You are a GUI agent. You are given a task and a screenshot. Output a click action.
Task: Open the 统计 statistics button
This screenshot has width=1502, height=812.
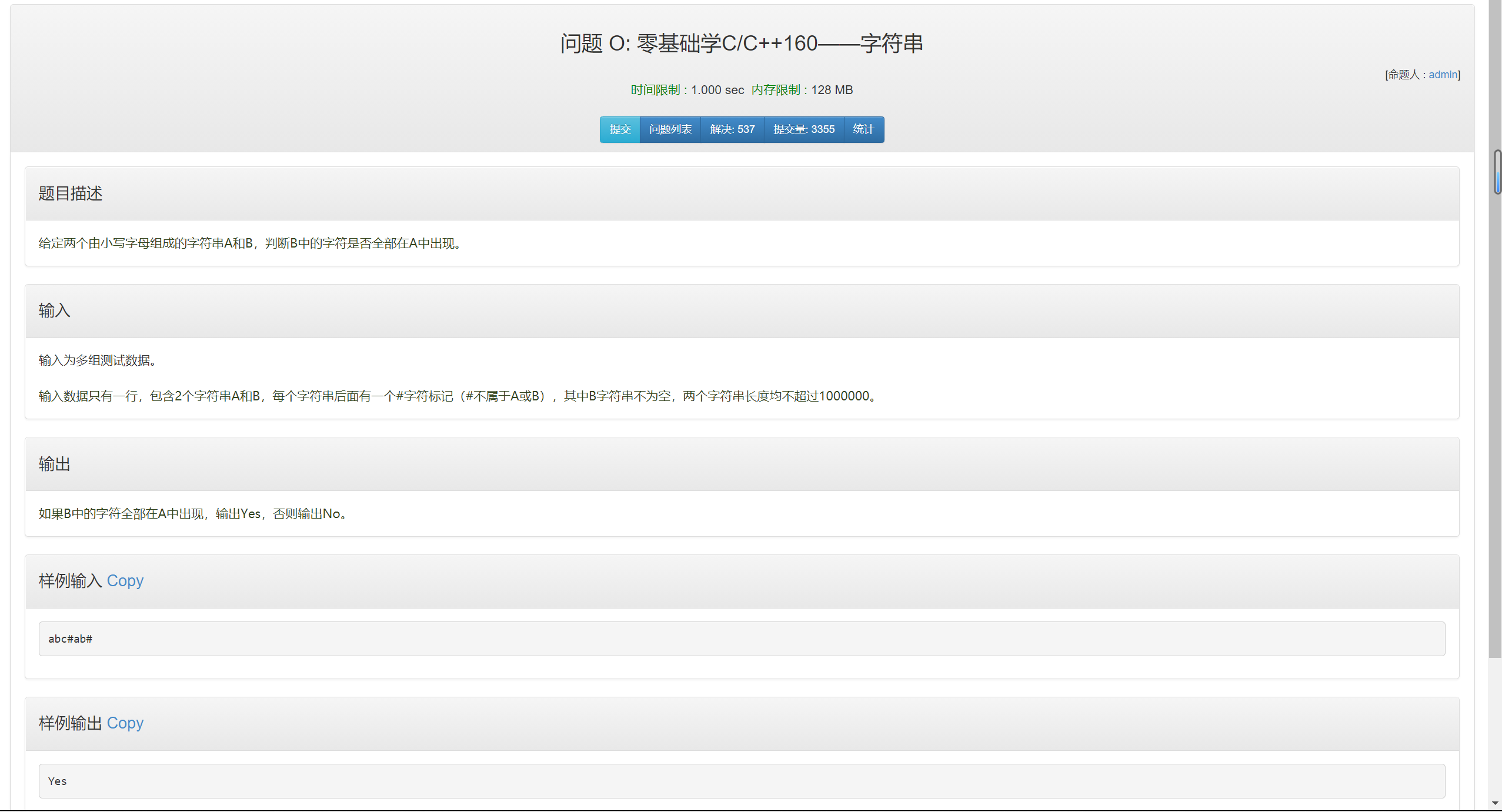[863, 129]
